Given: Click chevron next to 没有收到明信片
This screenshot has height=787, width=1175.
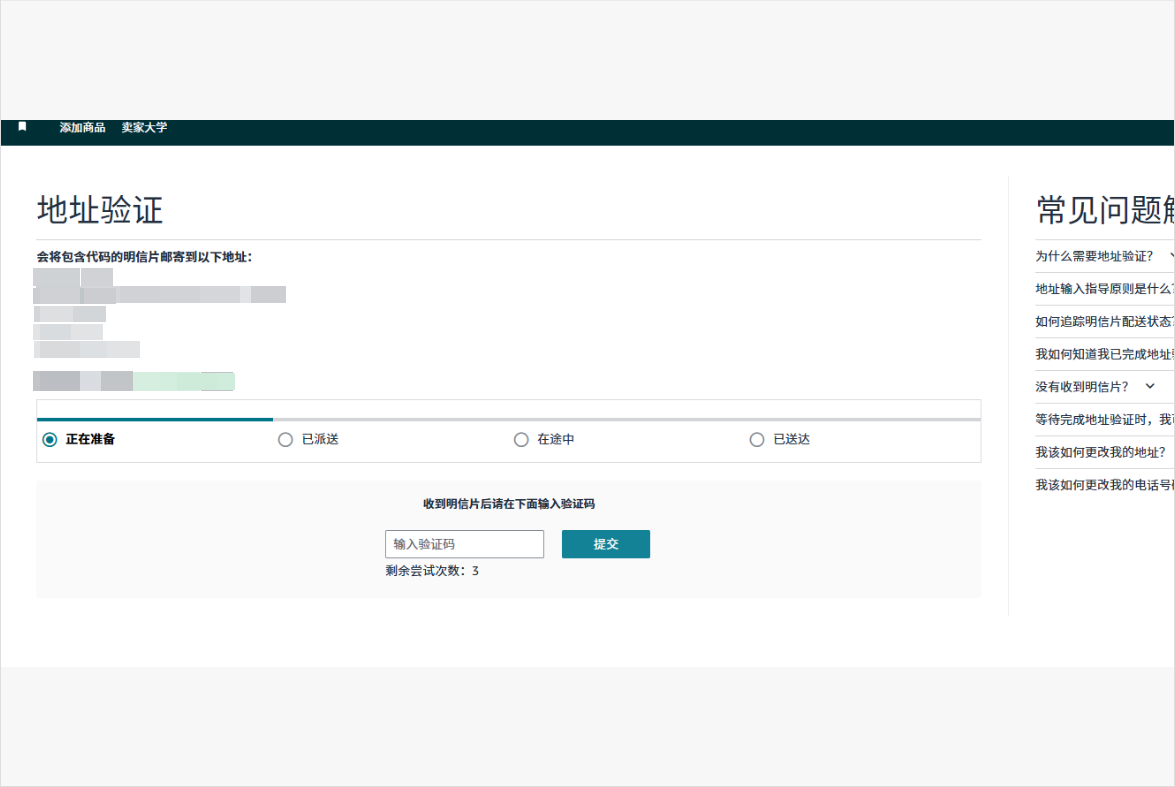Looking at the screenshot, I should [1150, 386].
